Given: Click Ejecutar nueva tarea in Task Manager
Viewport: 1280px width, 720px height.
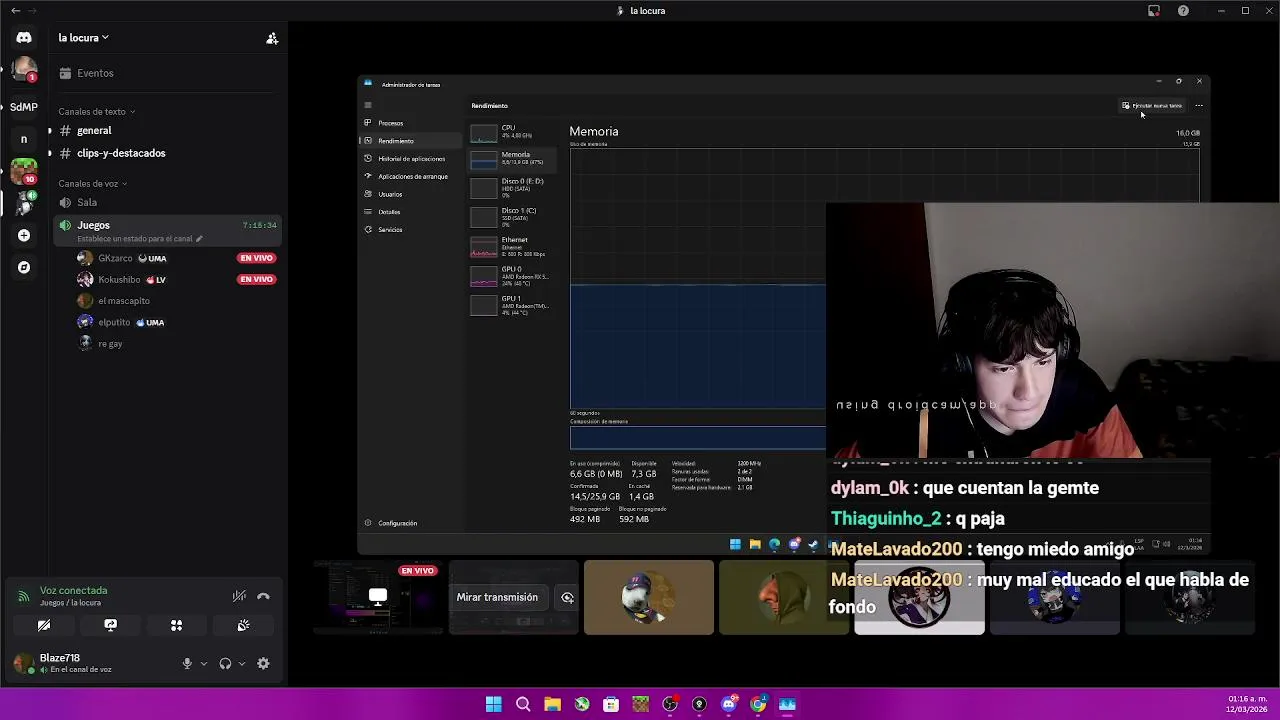Looking at the screenshot, I should click(x=1152, y=106).
